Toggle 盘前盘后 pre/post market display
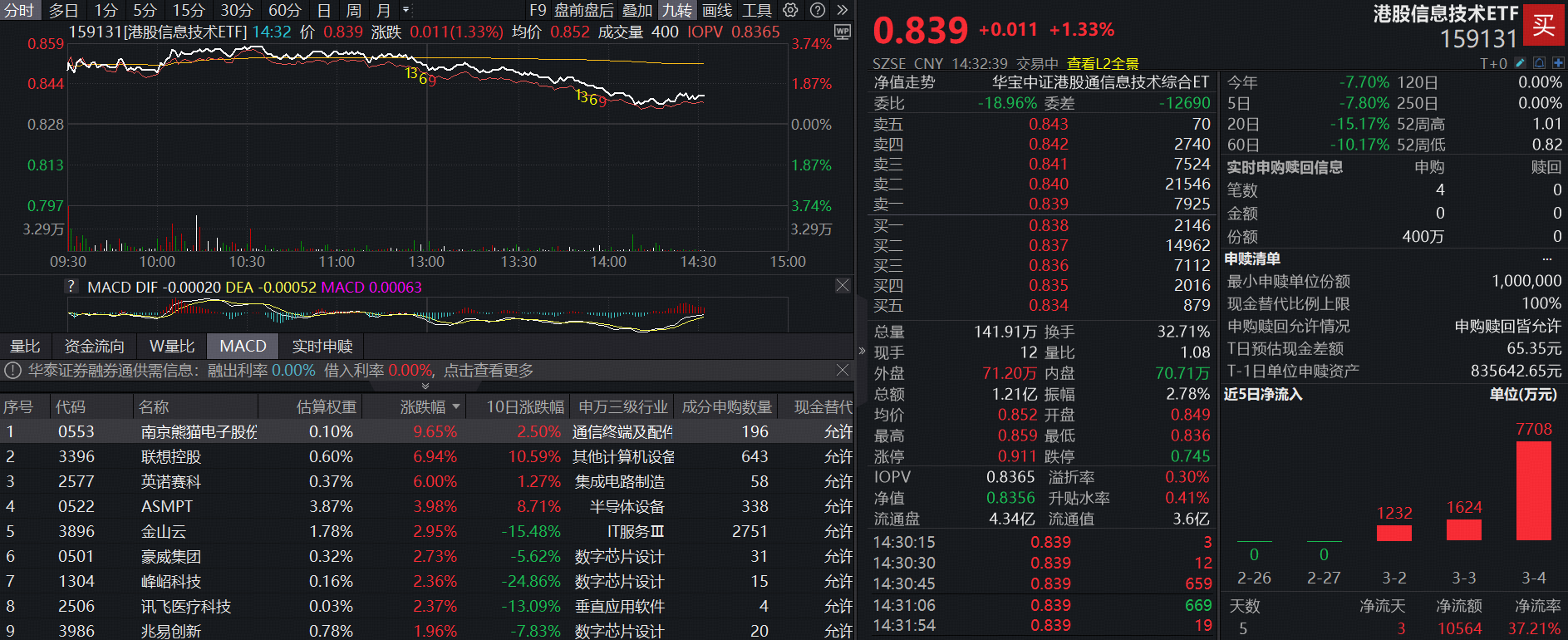Screen dimensions: 1568x640 (x=583, y=10)
